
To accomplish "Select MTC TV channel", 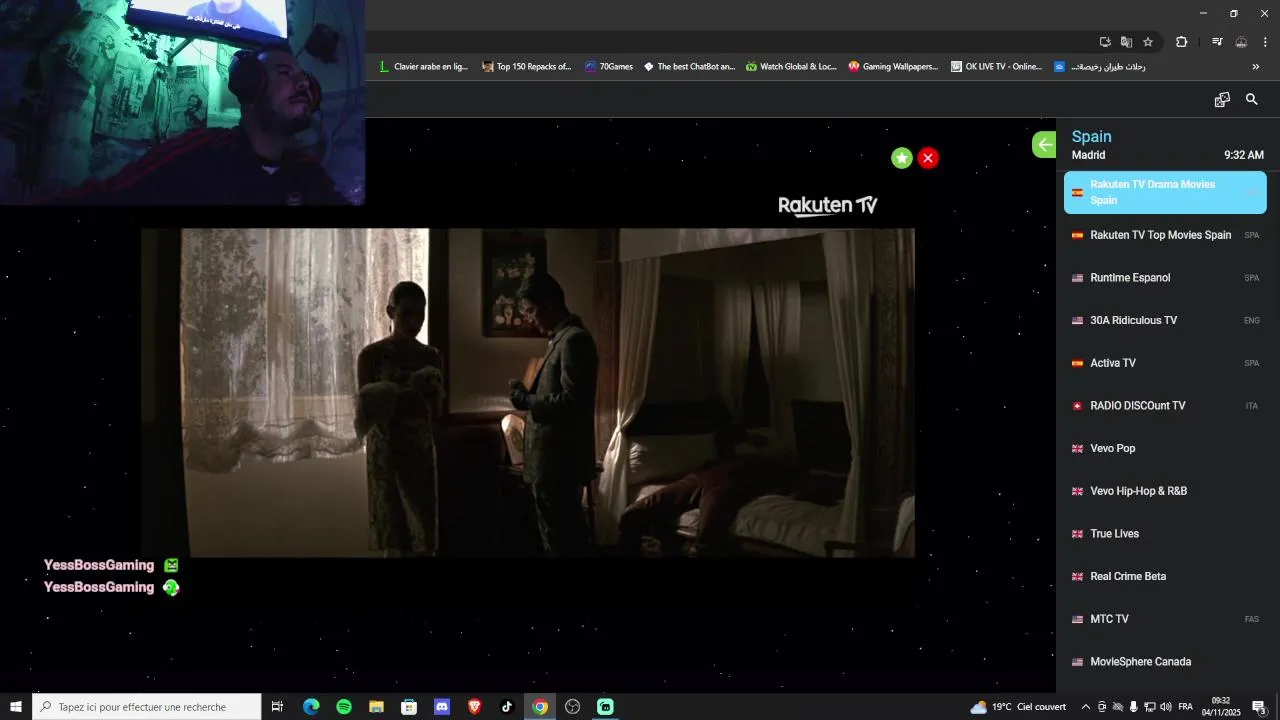I will 1165,619.
